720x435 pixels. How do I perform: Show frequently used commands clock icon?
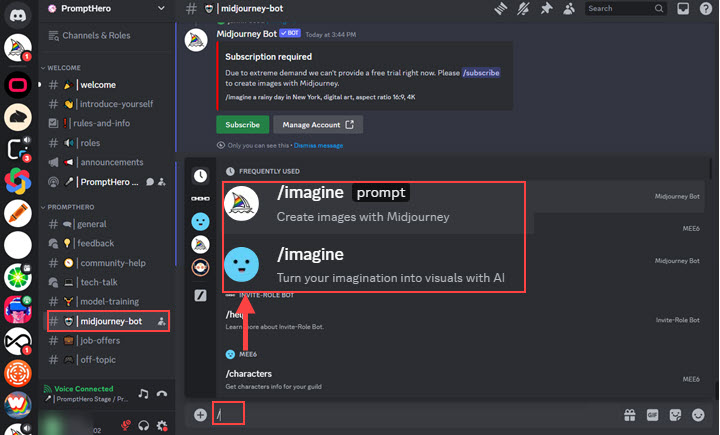coord(200,175)
